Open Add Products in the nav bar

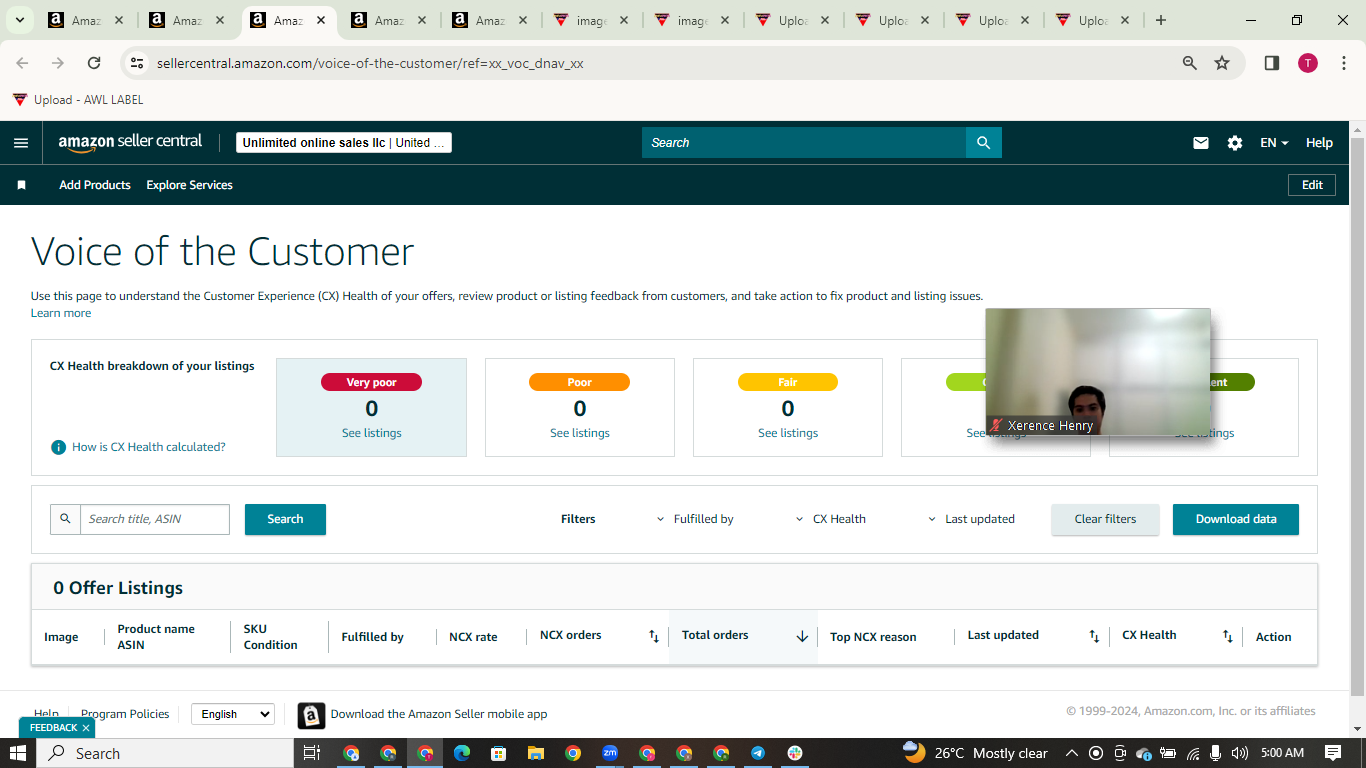pyautogui.click(x=95, y=185)
